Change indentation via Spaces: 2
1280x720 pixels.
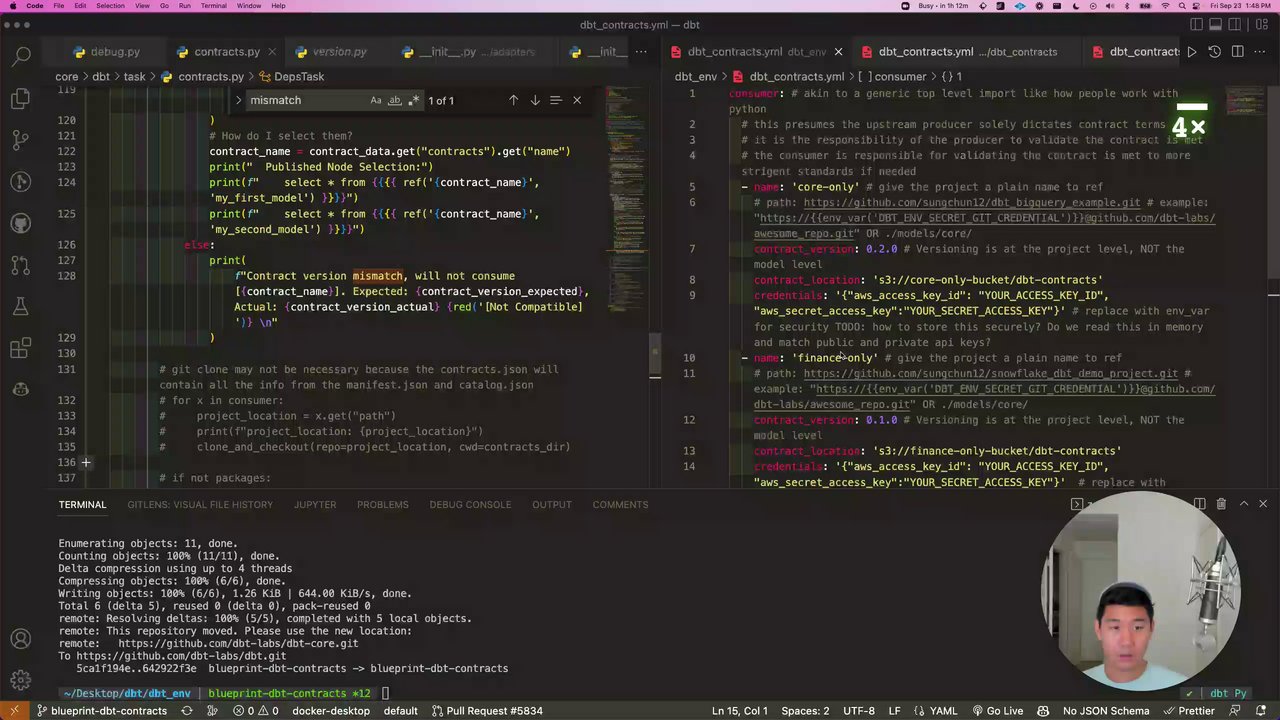point(805,711)
